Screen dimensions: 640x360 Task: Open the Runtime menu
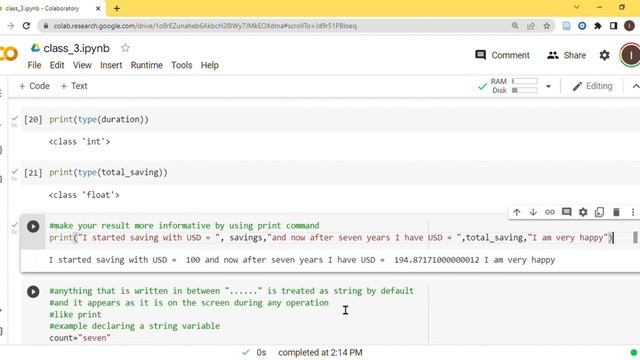(x=147, y=65)
